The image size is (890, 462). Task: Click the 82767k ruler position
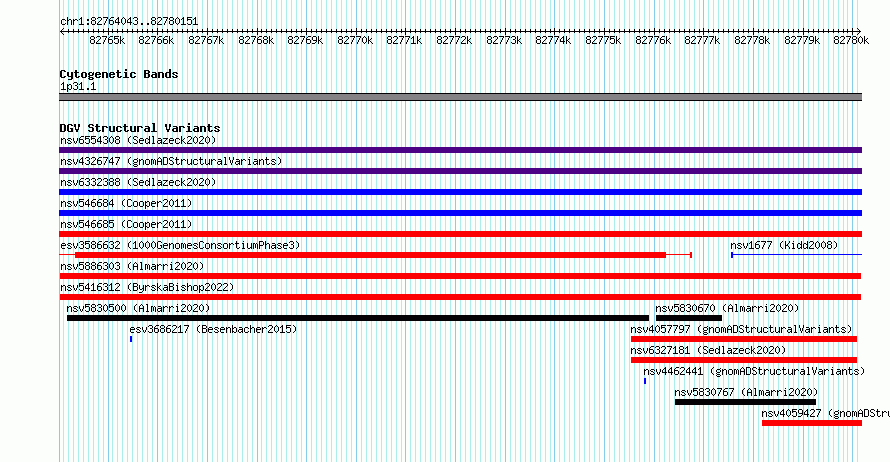pos(206,40)
